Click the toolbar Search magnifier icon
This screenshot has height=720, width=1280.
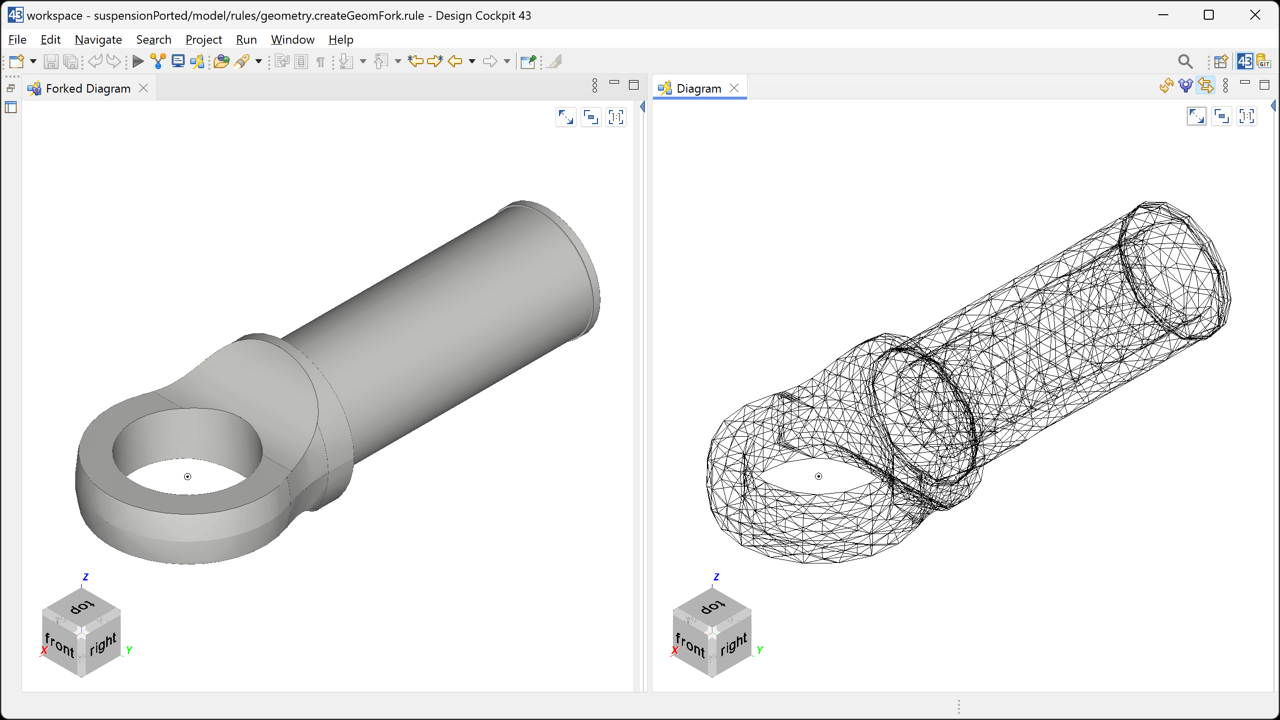point(1185,62)
